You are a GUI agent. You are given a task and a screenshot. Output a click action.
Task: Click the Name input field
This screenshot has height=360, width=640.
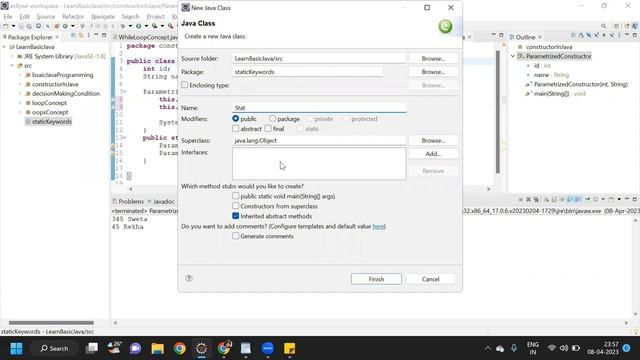[x=319, y=108]
